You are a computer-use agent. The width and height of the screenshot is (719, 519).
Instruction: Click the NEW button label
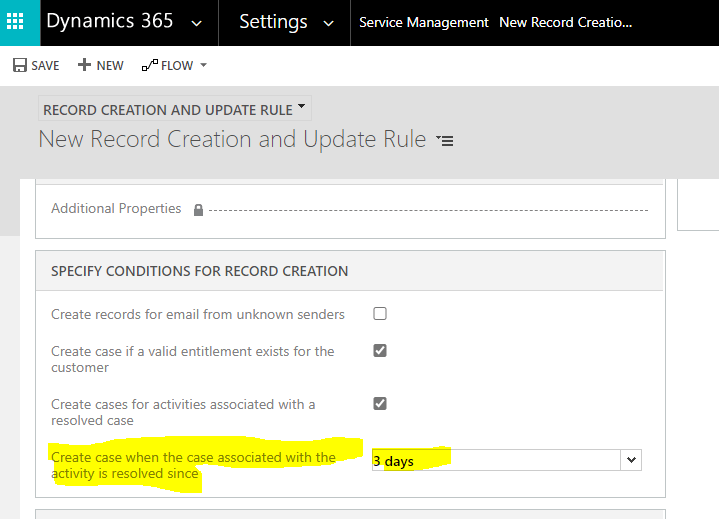[110, 65]
